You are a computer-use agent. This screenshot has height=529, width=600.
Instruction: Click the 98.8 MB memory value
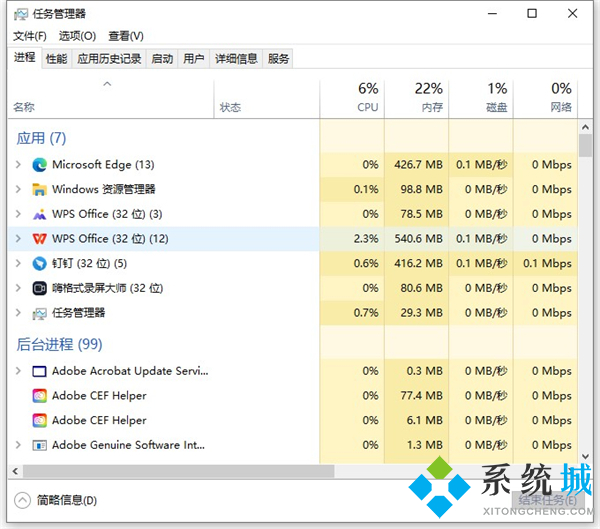click(422, 189)
